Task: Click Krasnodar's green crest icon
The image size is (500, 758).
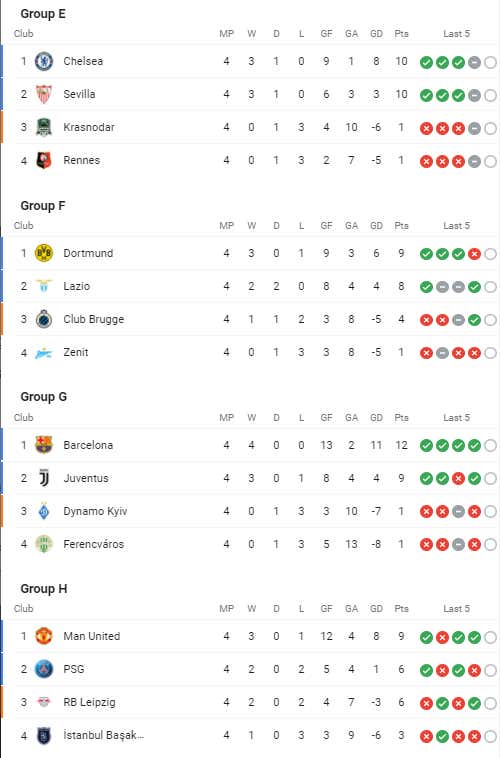Action: (x=44, y=128)
